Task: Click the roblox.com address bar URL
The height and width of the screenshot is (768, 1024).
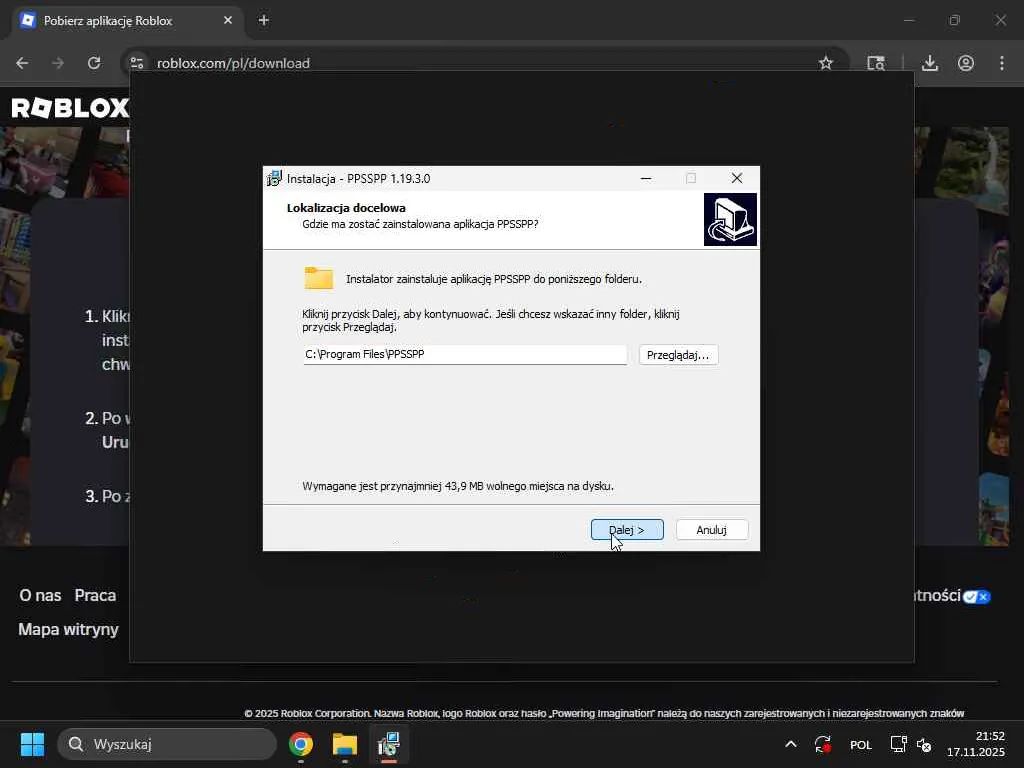Action: [233, 63]
